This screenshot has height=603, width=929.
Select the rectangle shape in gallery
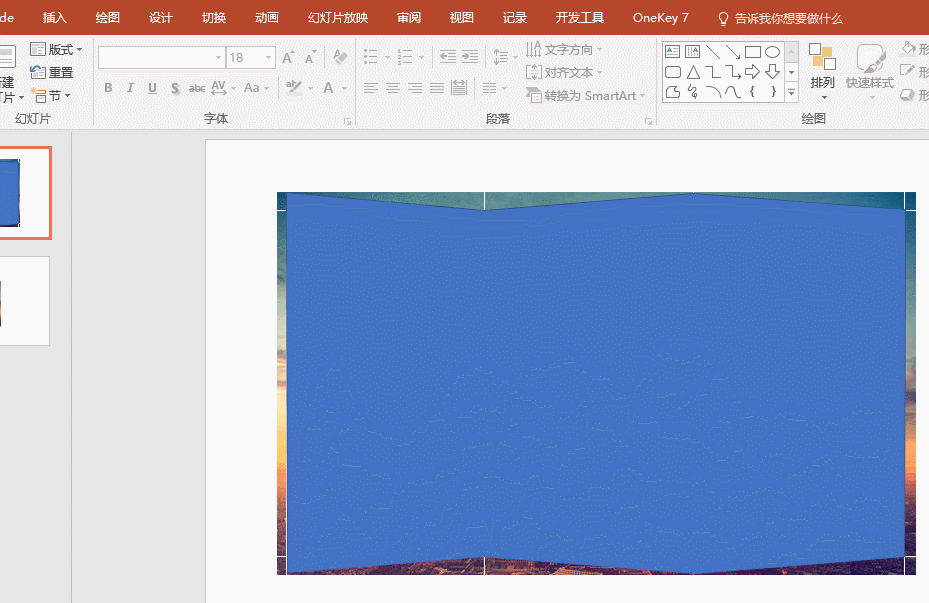point(753,52)
